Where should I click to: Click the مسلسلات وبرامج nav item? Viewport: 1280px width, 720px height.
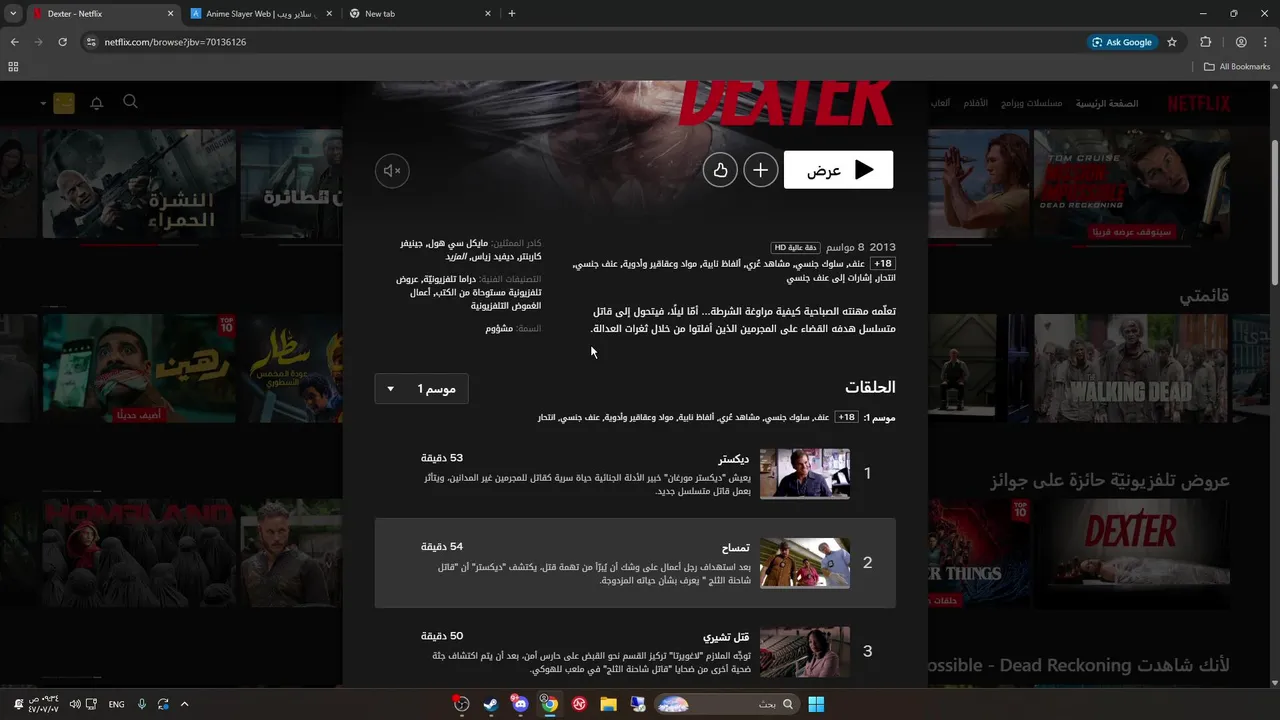pyautogui.click(x=1031, y=103)
